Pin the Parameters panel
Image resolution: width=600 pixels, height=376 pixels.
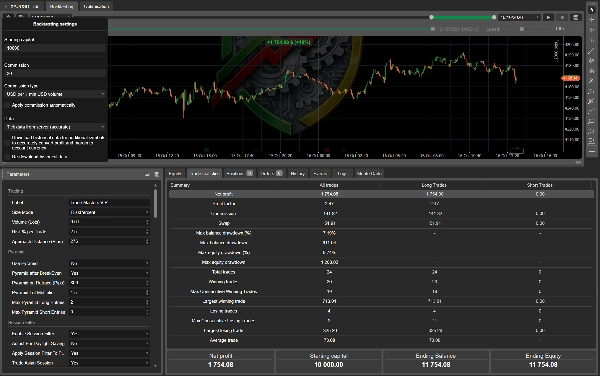click(x=147, y=174)
